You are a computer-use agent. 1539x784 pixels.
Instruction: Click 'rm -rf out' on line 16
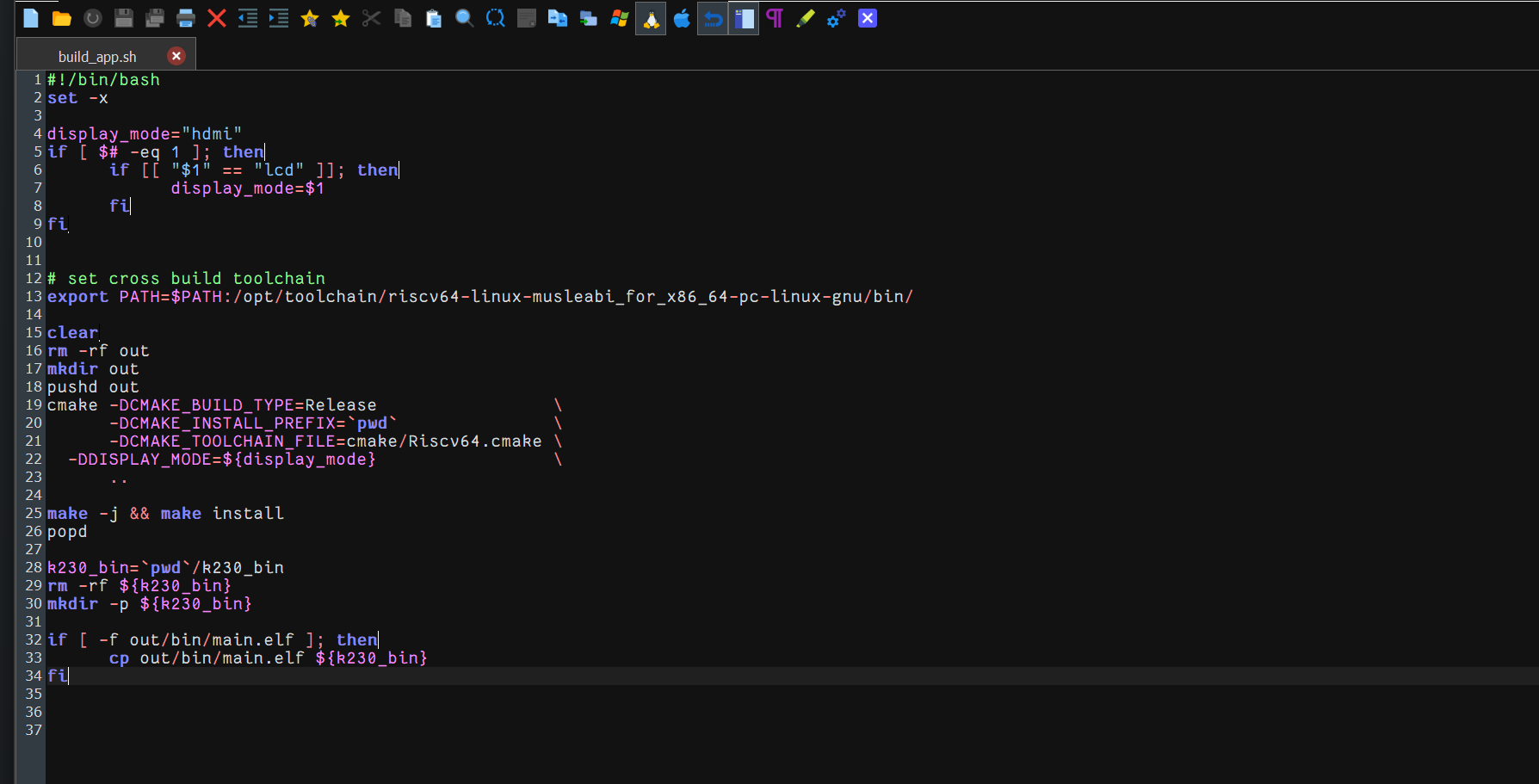[98, 350]
